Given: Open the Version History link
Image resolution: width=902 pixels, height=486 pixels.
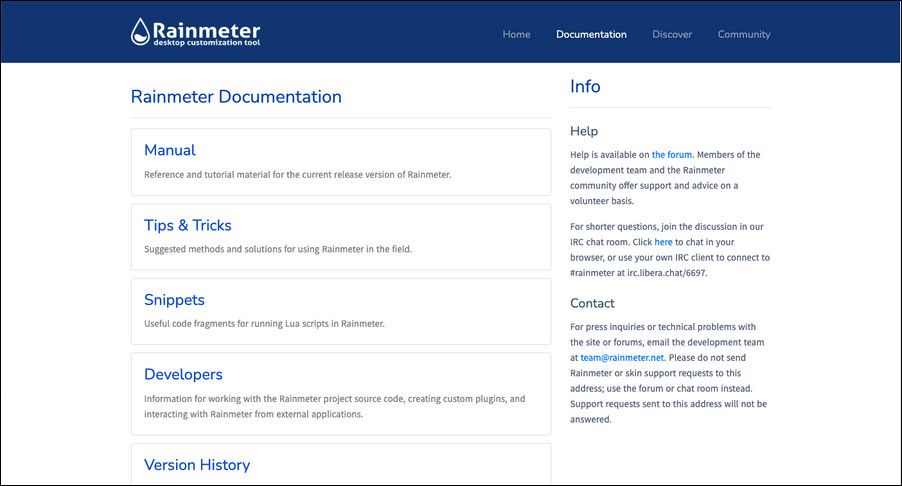Looking at the screenshot, I should coord(197,465).
